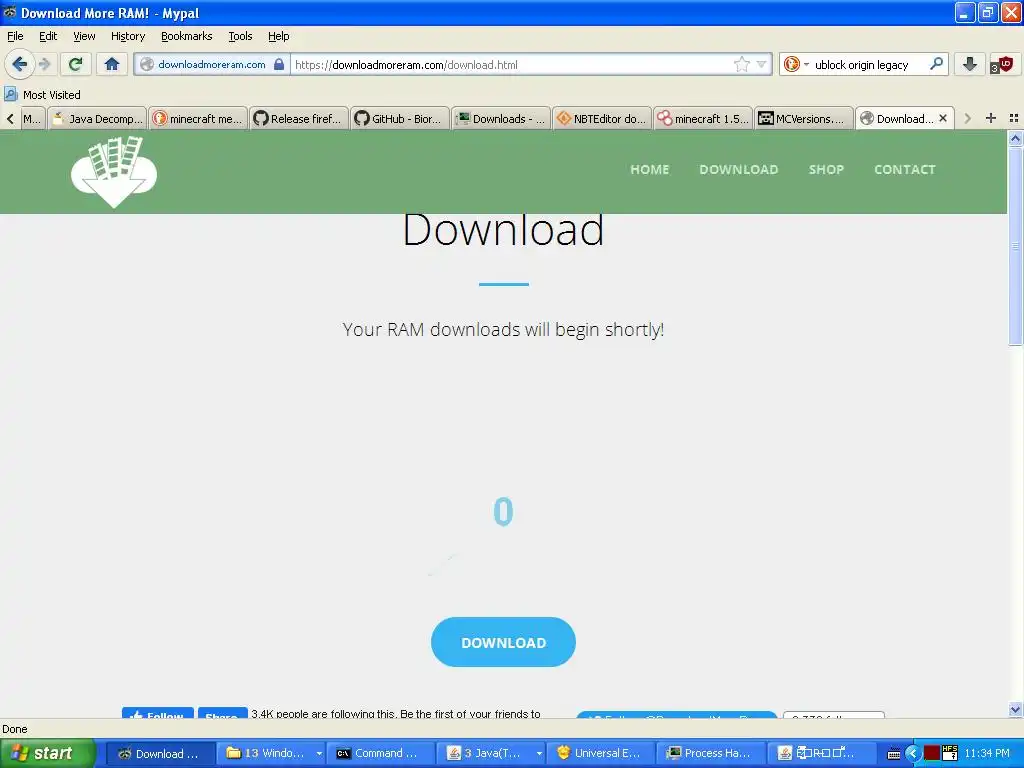Screen dimensions: 1024x768
Task: Open DOWNLOAD in site navigation
Action: click(x=739, y=169)
